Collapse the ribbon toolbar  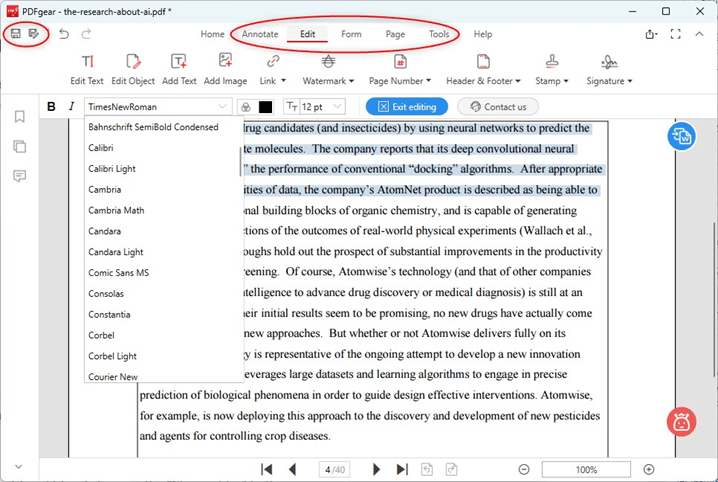click(699, 34)
